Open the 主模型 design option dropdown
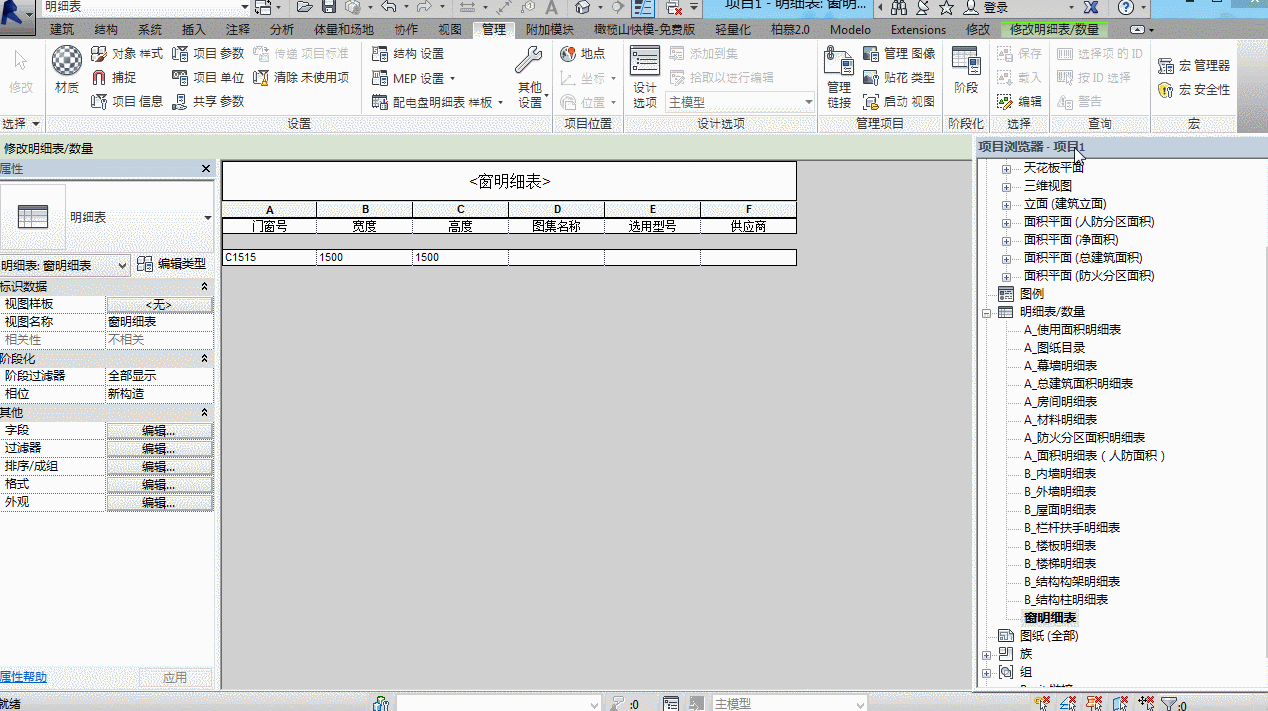This screenshot has width=1268, height=711. coord(740,102)
